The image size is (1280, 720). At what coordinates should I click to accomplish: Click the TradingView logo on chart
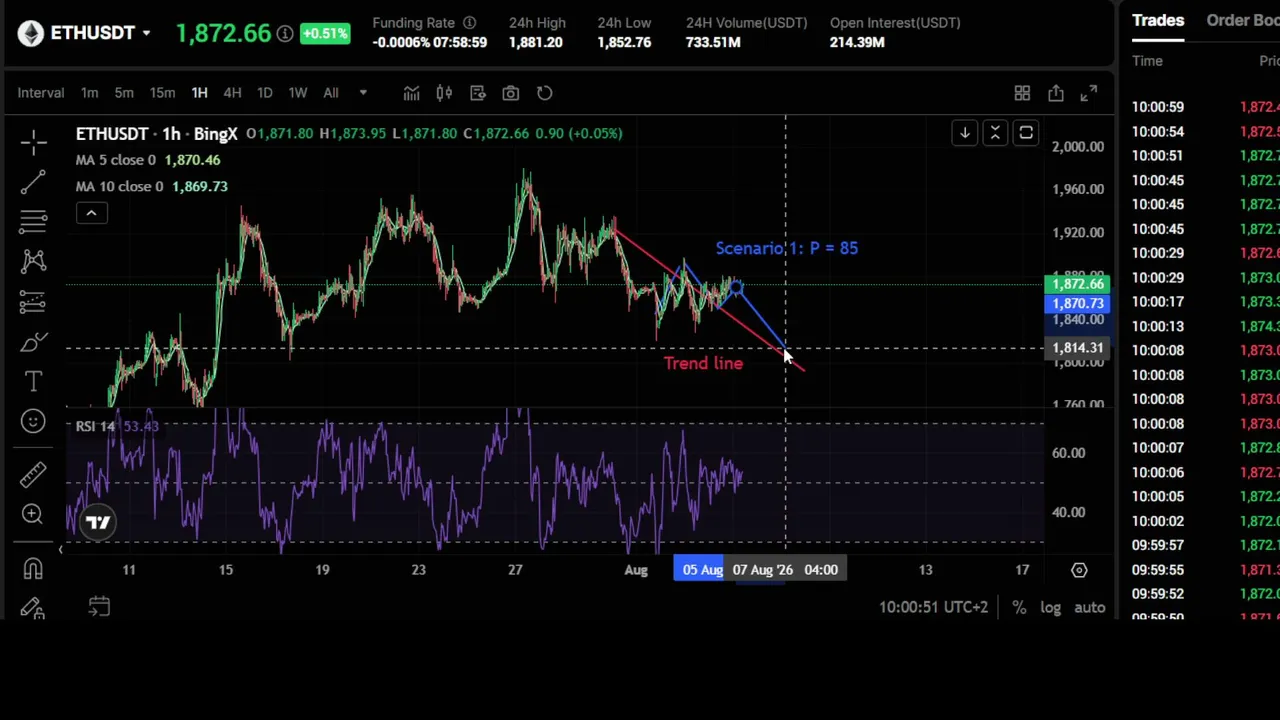pyautogui.click(x=98, y=521)
